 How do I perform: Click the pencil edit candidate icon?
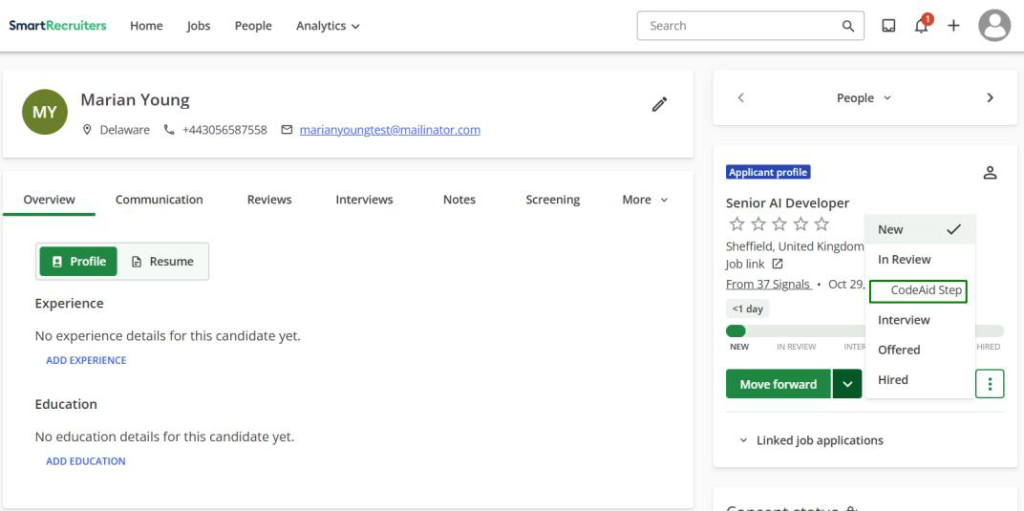point(659,104)
